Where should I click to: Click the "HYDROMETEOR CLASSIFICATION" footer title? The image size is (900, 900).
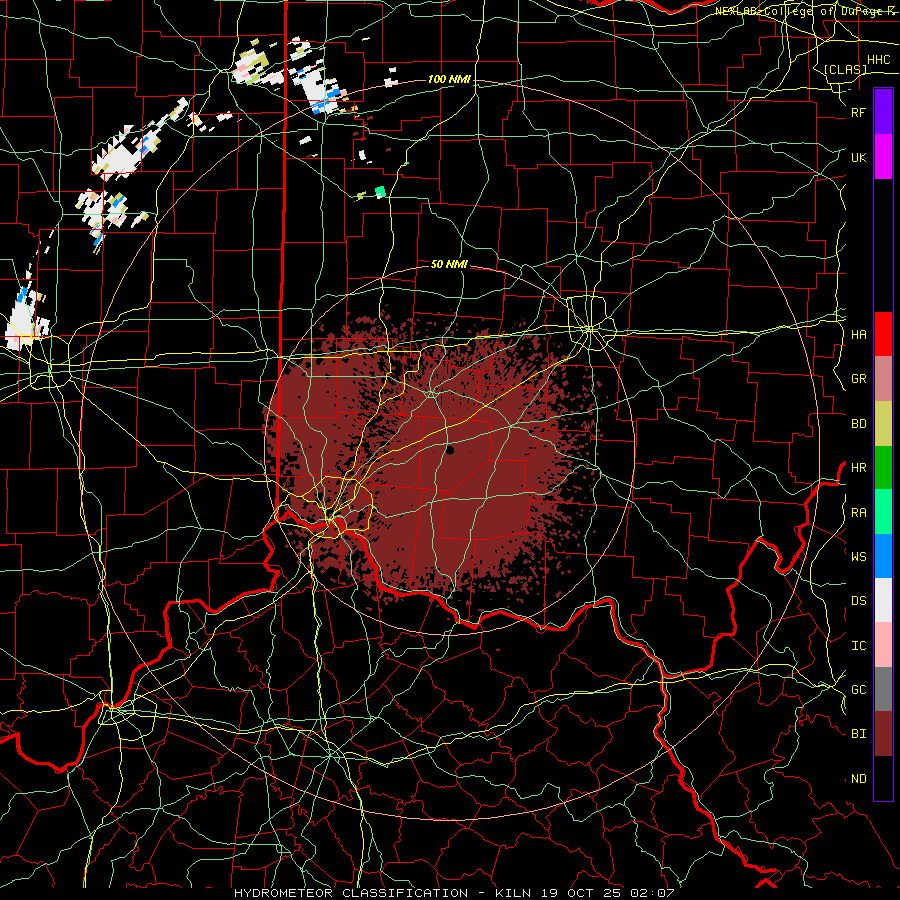[351, 893]
